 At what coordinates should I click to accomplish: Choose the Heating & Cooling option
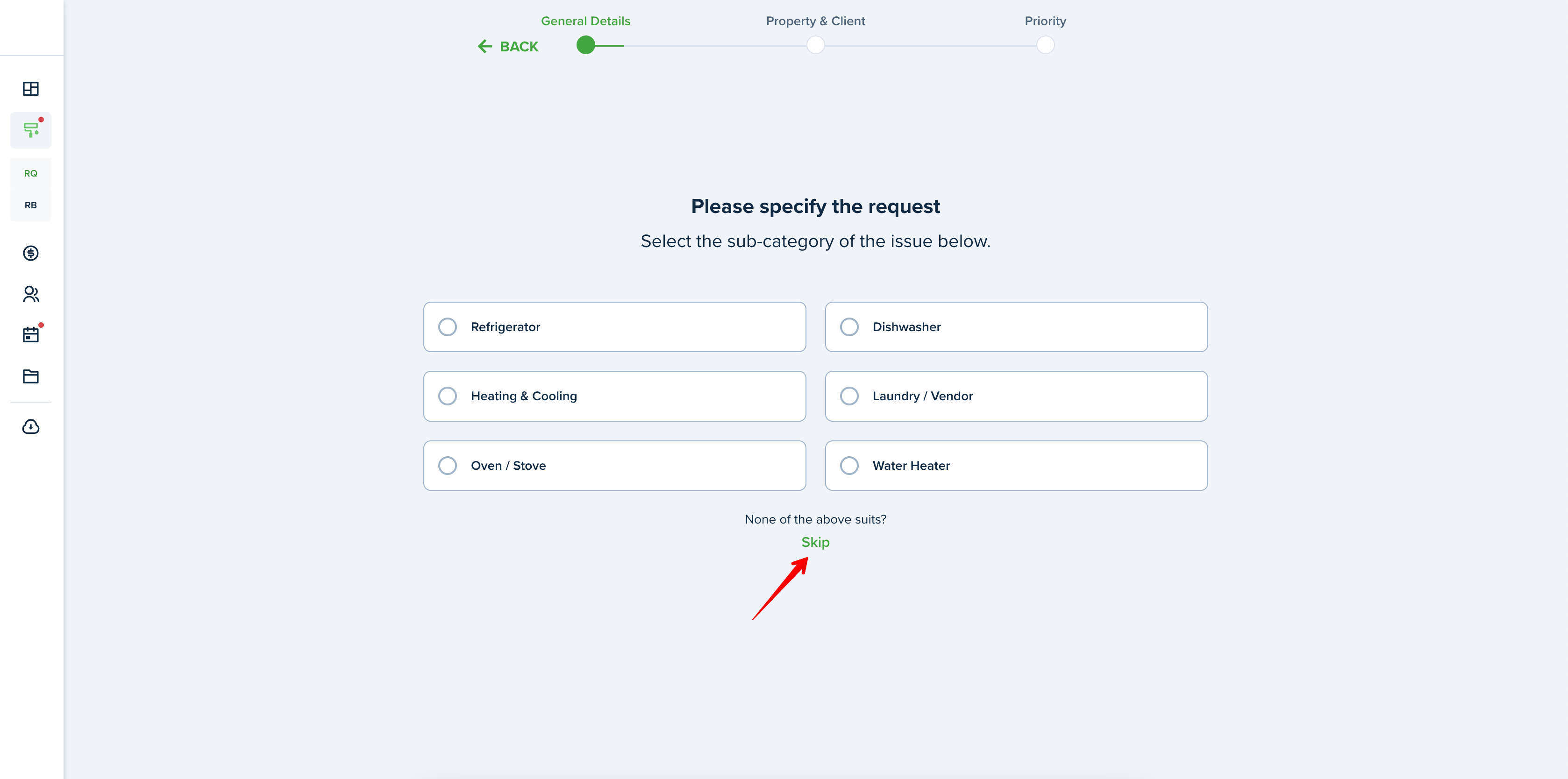pos(614,396)
